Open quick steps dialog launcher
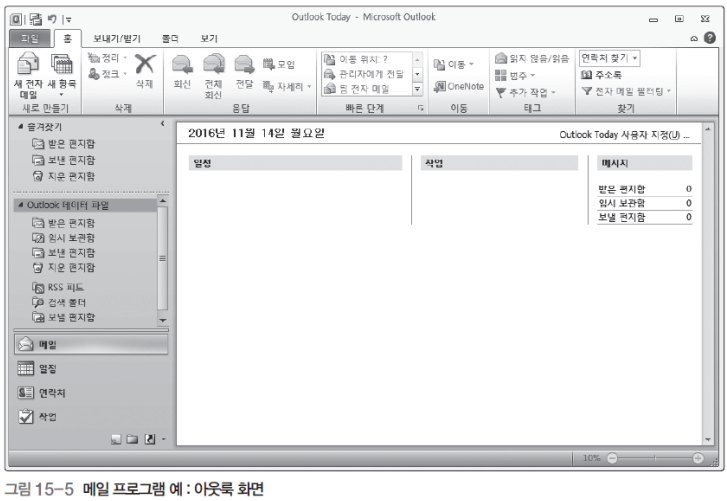 [x=420, y=108]
